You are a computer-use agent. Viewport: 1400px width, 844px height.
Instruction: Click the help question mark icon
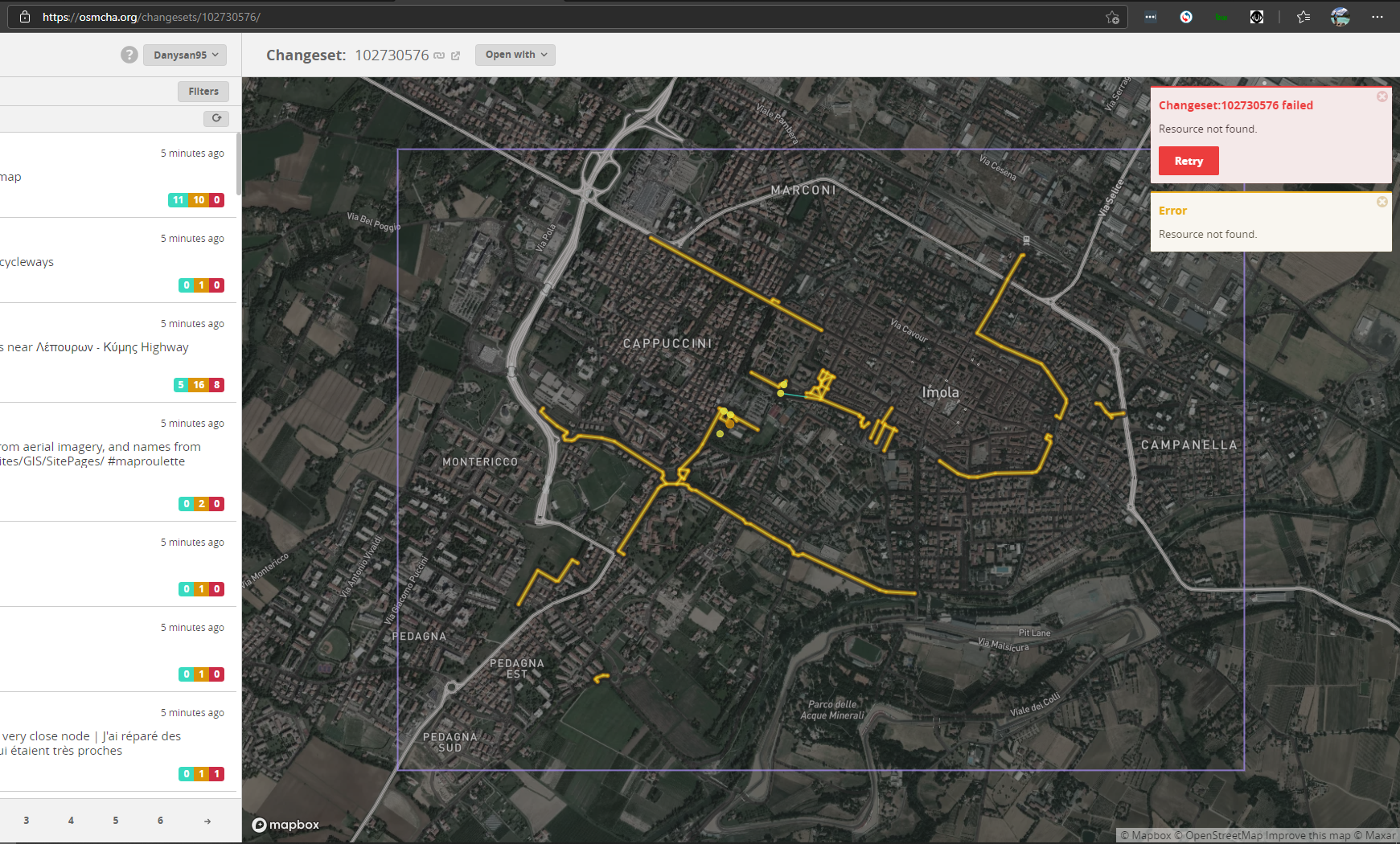[129, 55]
